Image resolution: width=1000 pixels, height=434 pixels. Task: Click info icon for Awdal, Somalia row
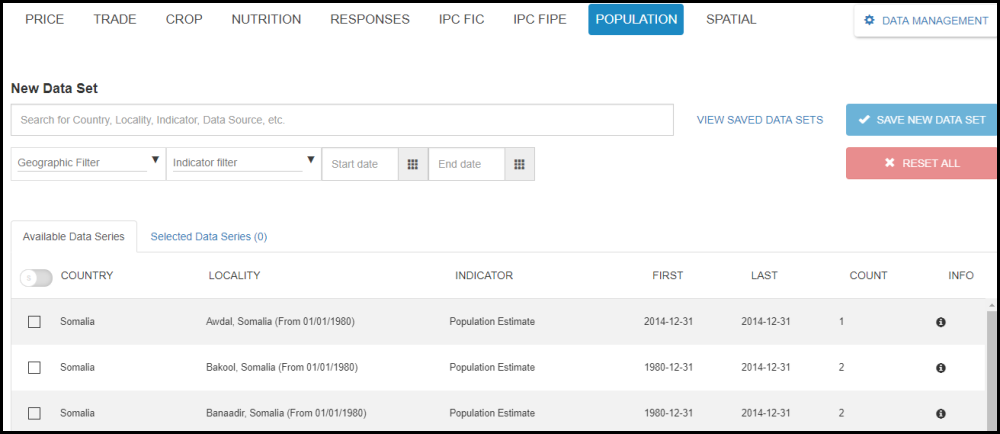coord(940,322)
